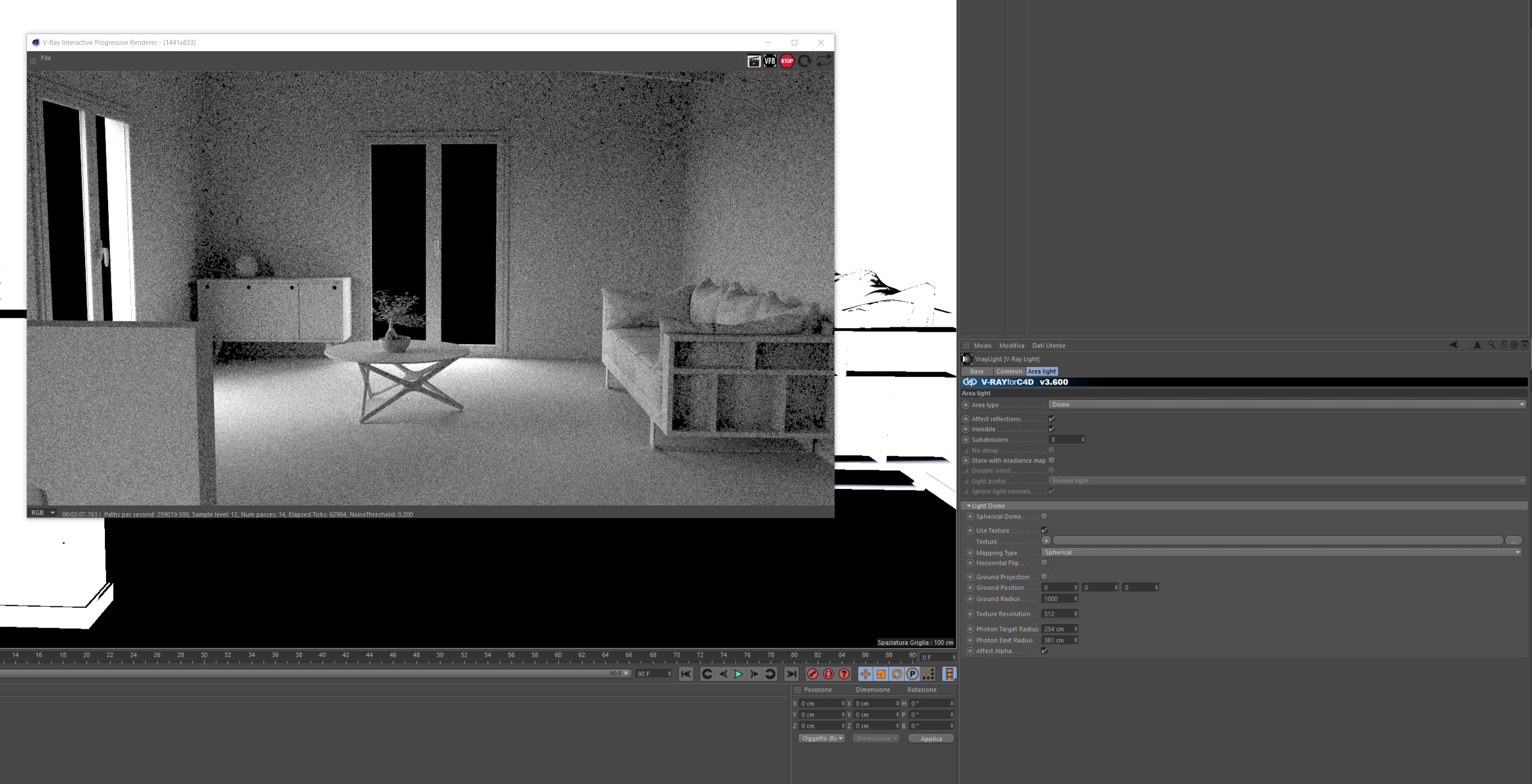
Task: Enable the Spherical Dome checkbox
Action: pyautogui.click(x=1044, y=516)
